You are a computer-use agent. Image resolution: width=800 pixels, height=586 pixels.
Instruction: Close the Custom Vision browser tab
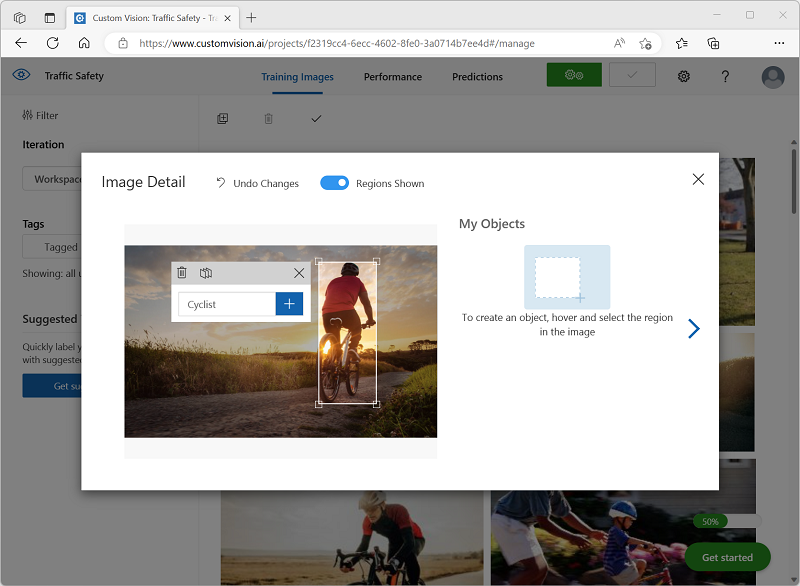(x=228, y=18)
